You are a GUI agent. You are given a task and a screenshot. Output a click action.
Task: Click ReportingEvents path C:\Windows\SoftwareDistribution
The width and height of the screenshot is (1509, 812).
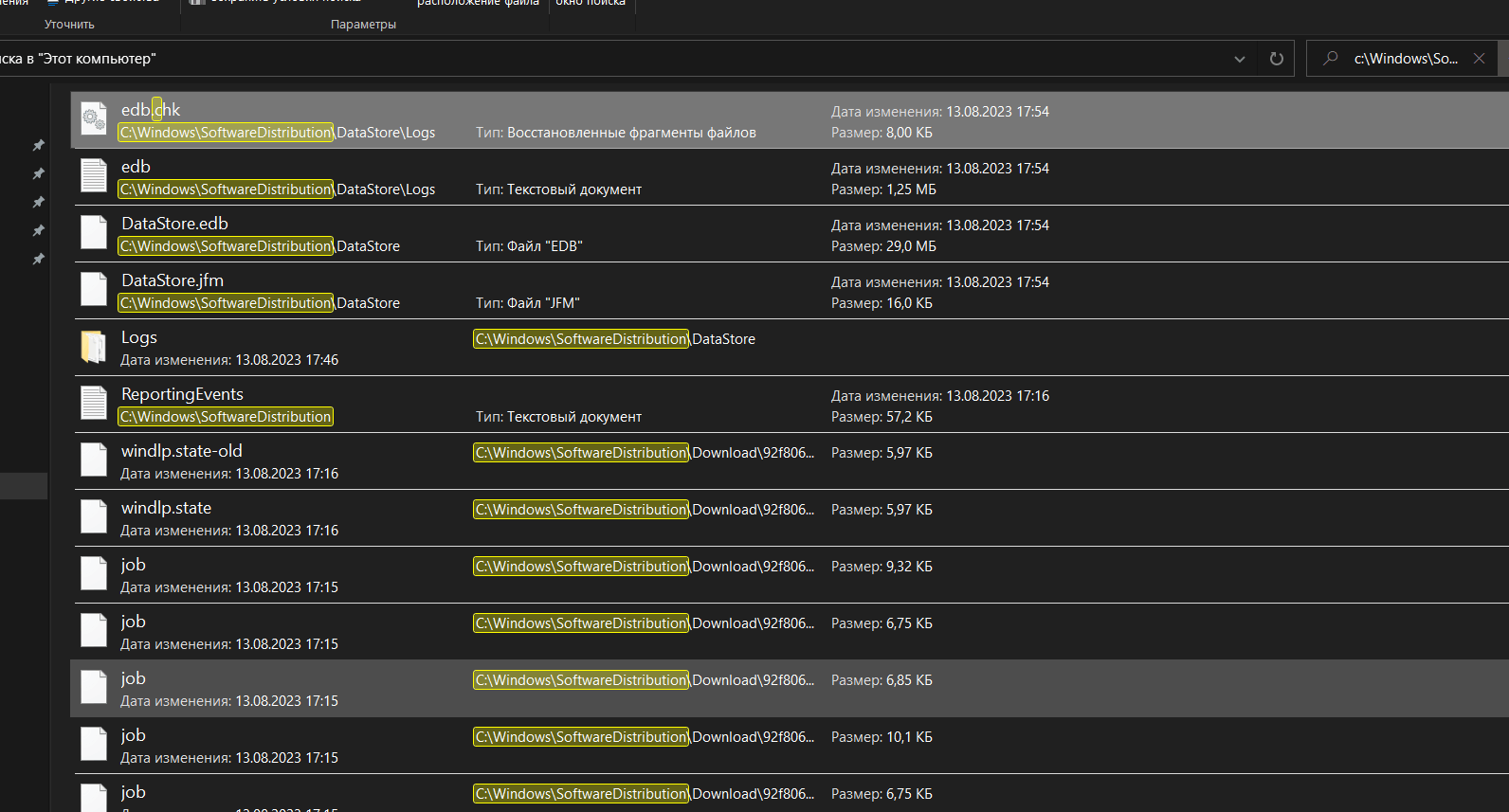226,417
